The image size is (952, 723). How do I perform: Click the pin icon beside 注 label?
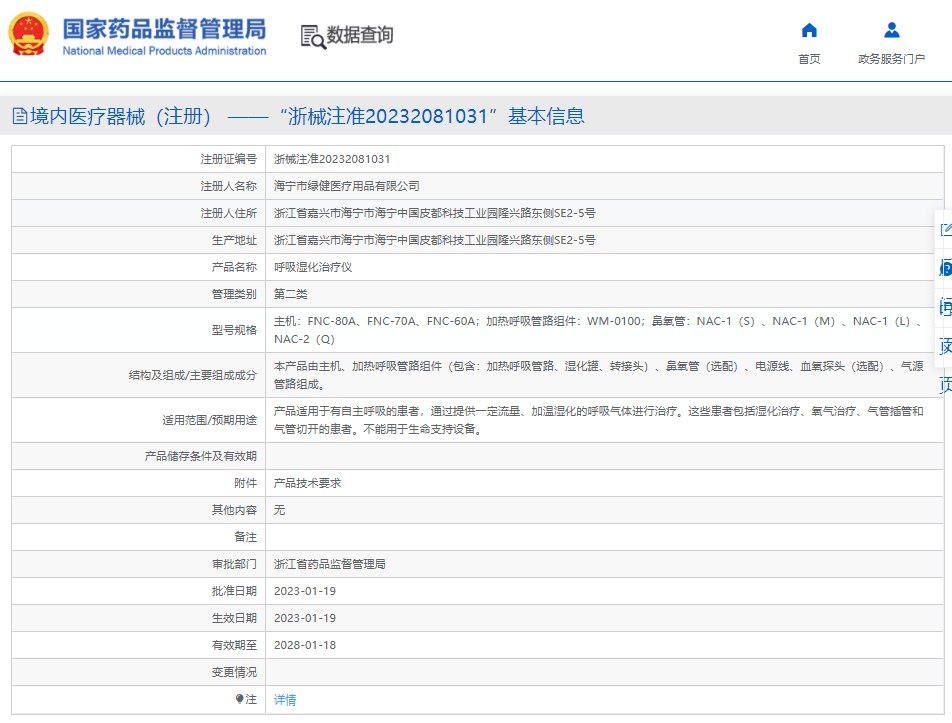[239, 699]
